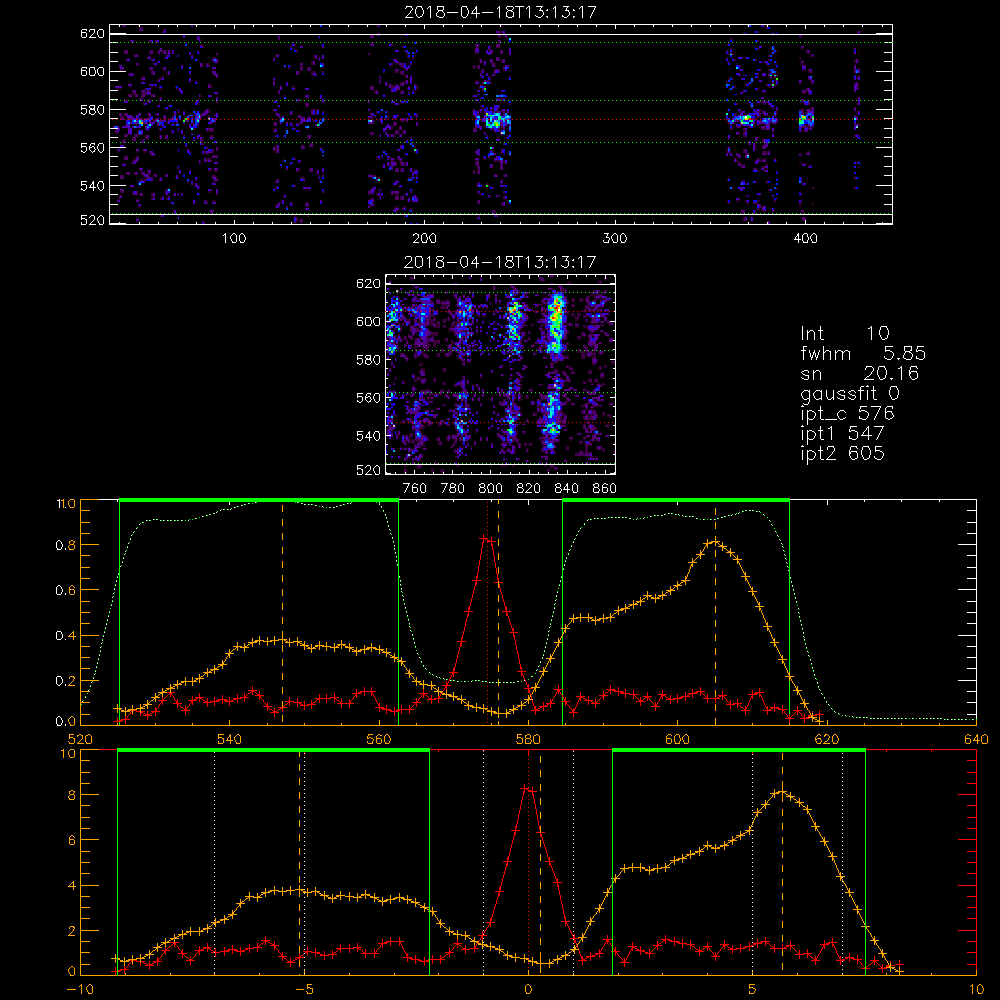
Task: Click the '300' x-axis tick label of top spectrogram
Action: pos(615,239)
